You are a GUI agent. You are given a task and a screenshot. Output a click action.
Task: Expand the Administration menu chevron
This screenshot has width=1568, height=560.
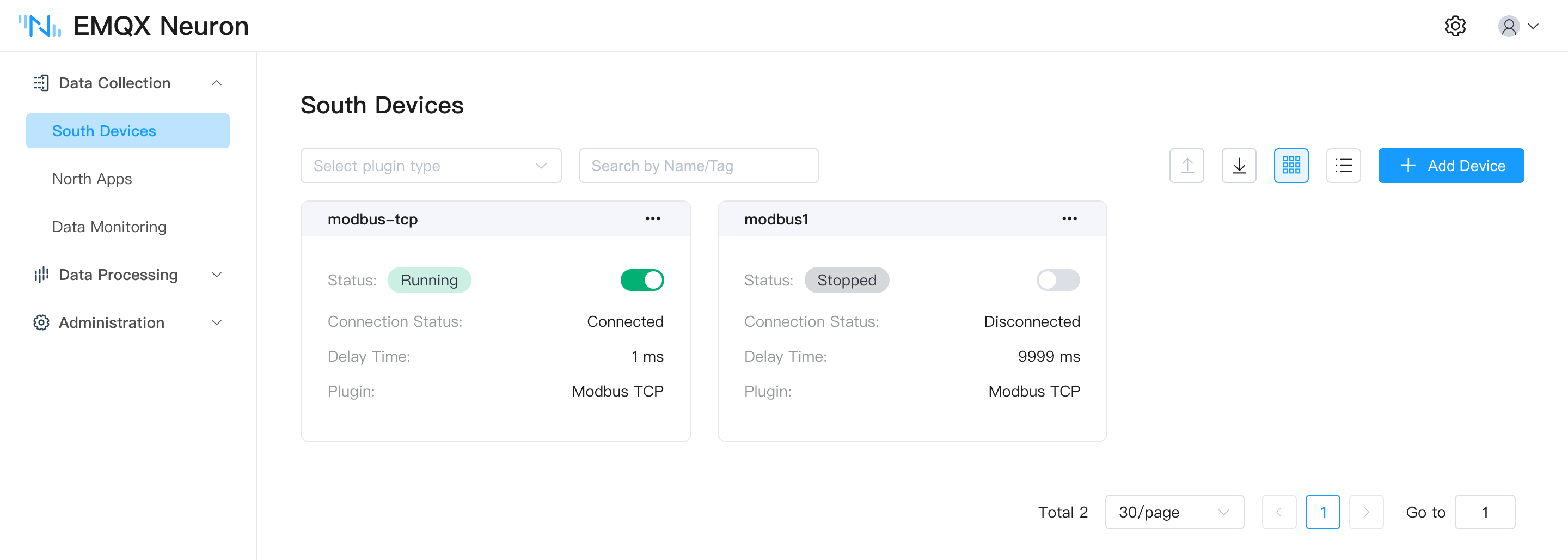217,322
